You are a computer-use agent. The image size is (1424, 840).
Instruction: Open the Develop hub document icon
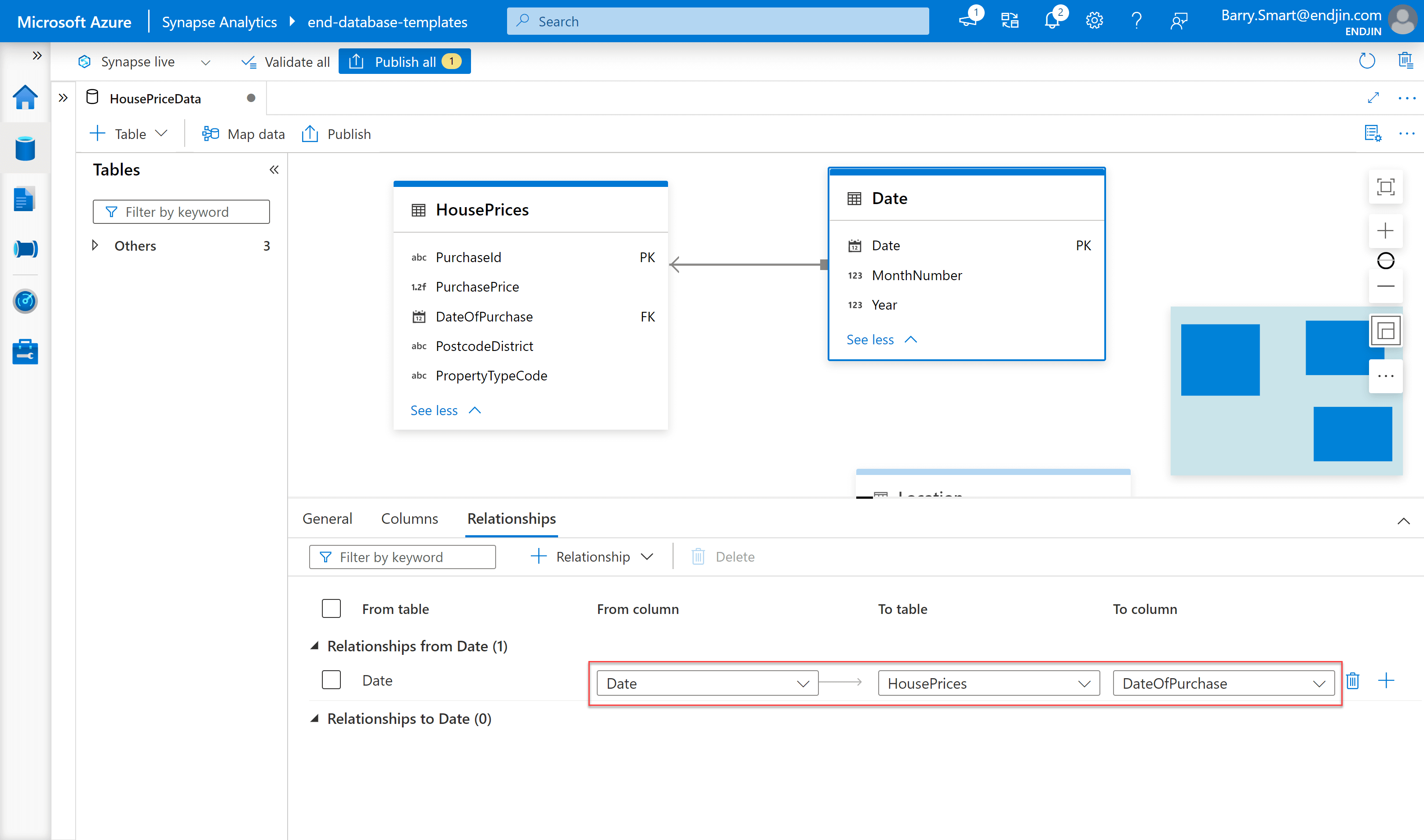(25, 199)
